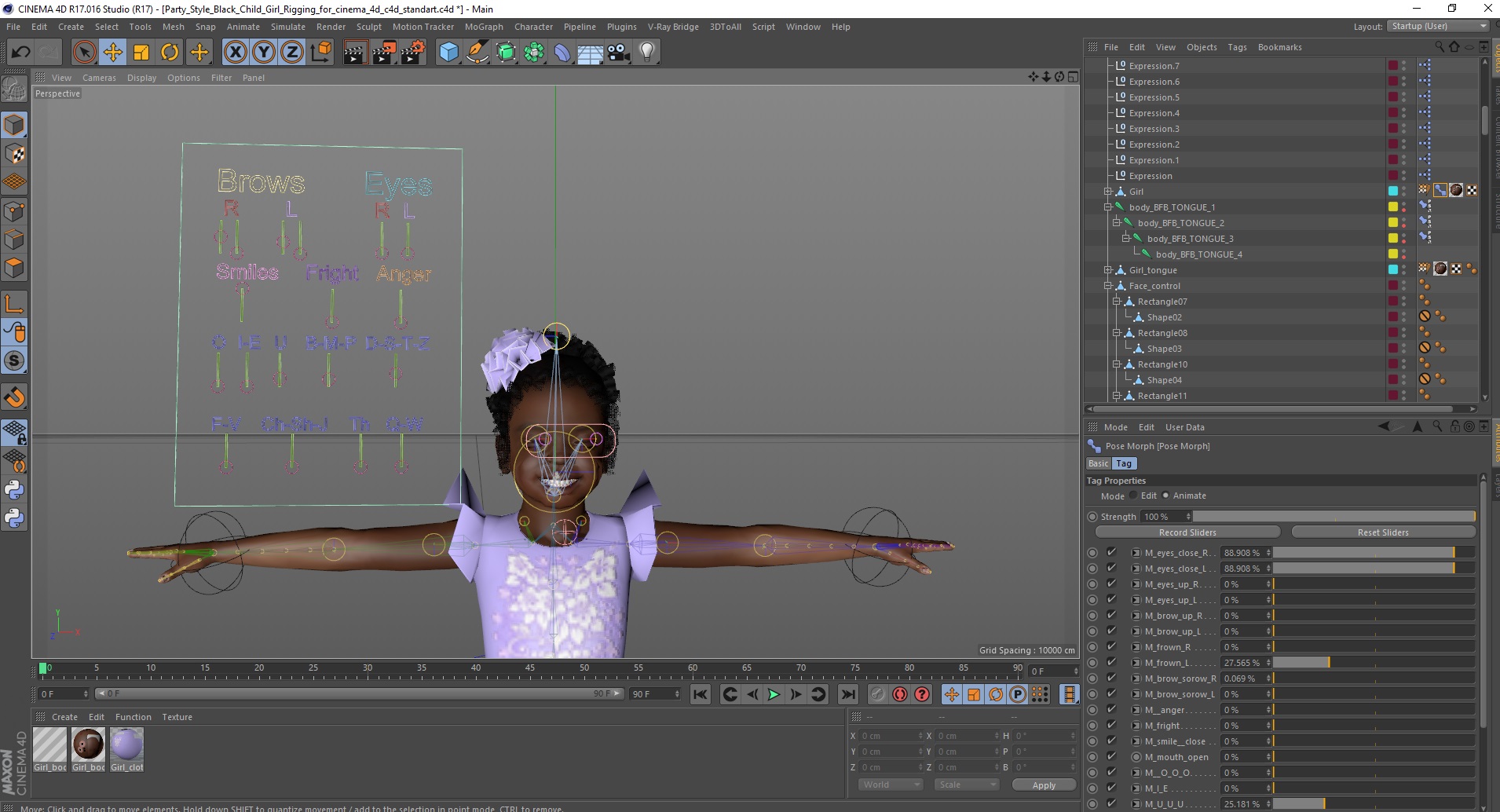The image size is (1500, 812).
Task: Activate the Scale tool
Action: pos(141,53)
